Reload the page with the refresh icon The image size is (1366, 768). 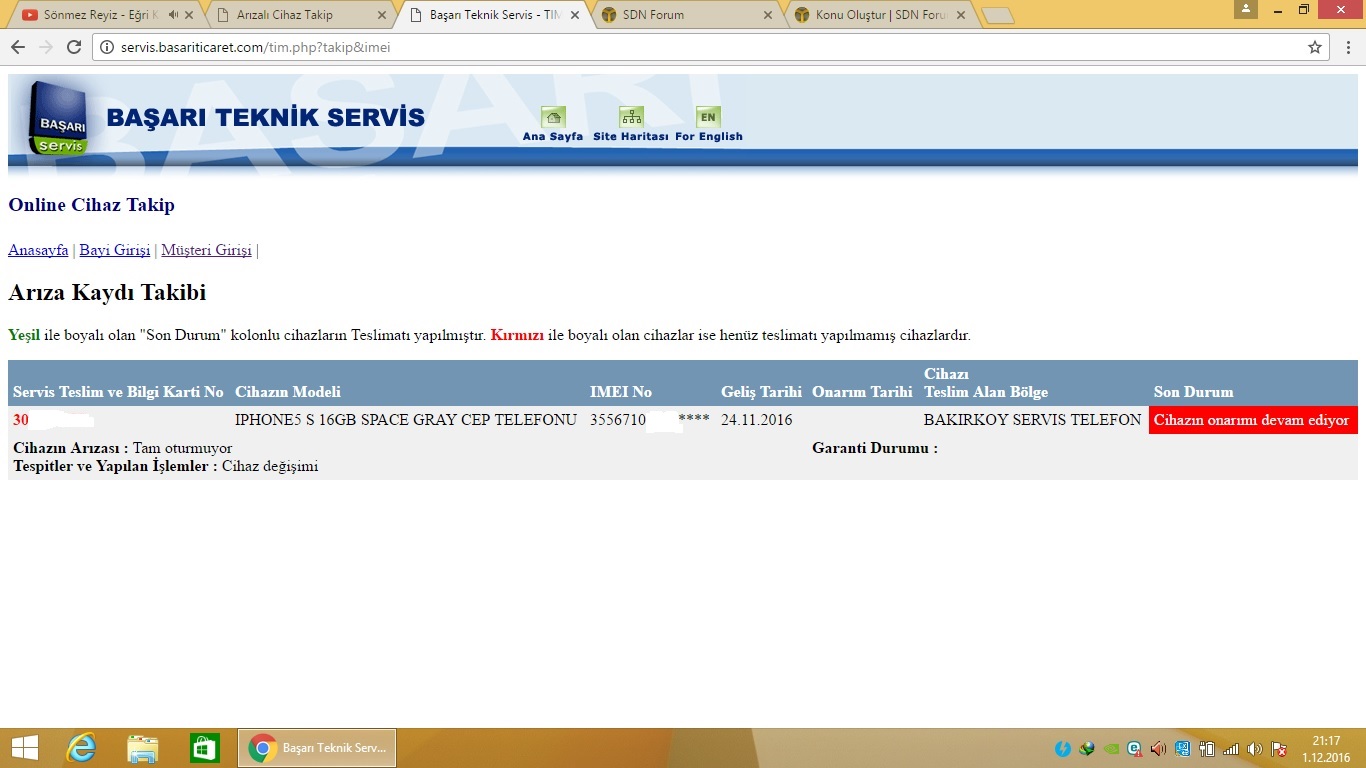(74, 47)
